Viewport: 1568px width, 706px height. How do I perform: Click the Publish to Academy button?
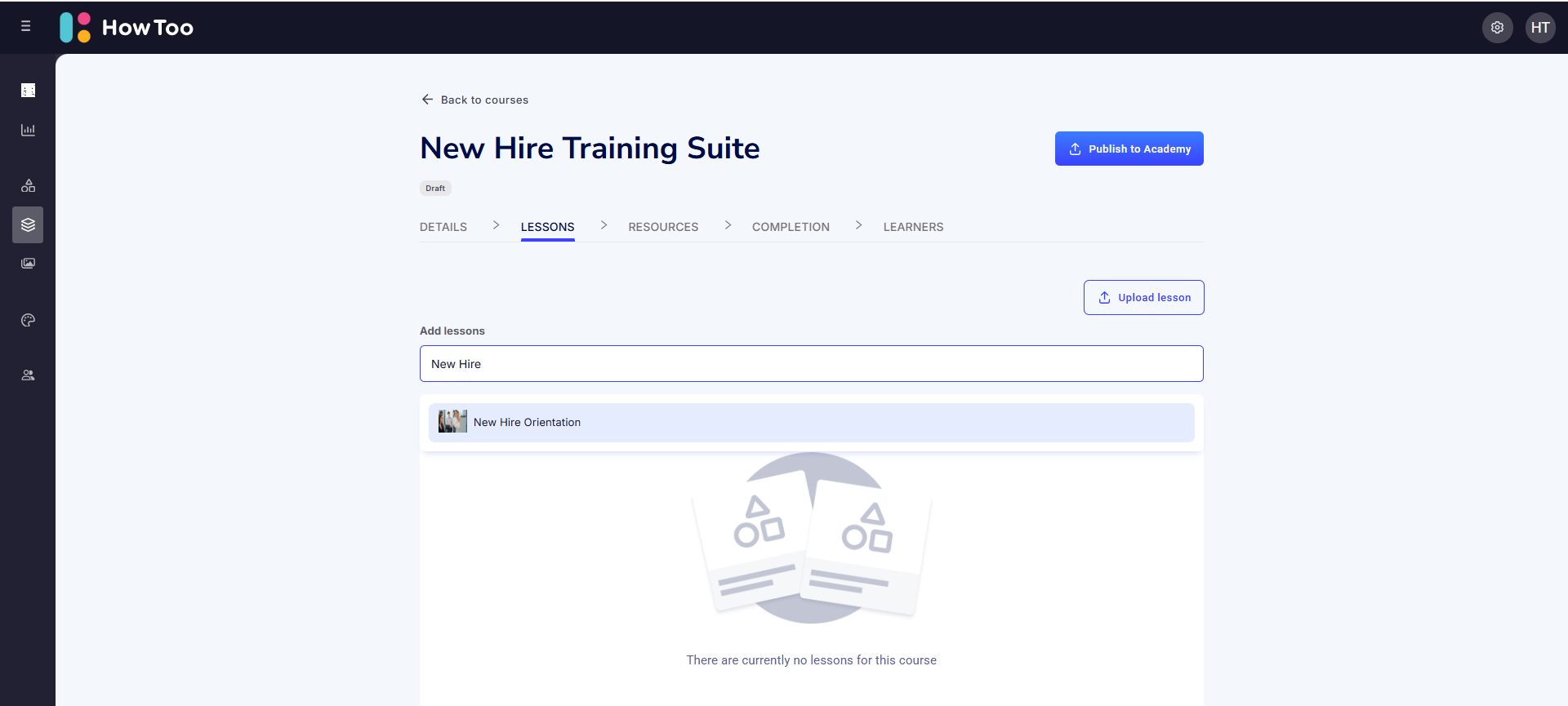(1129, 149)
